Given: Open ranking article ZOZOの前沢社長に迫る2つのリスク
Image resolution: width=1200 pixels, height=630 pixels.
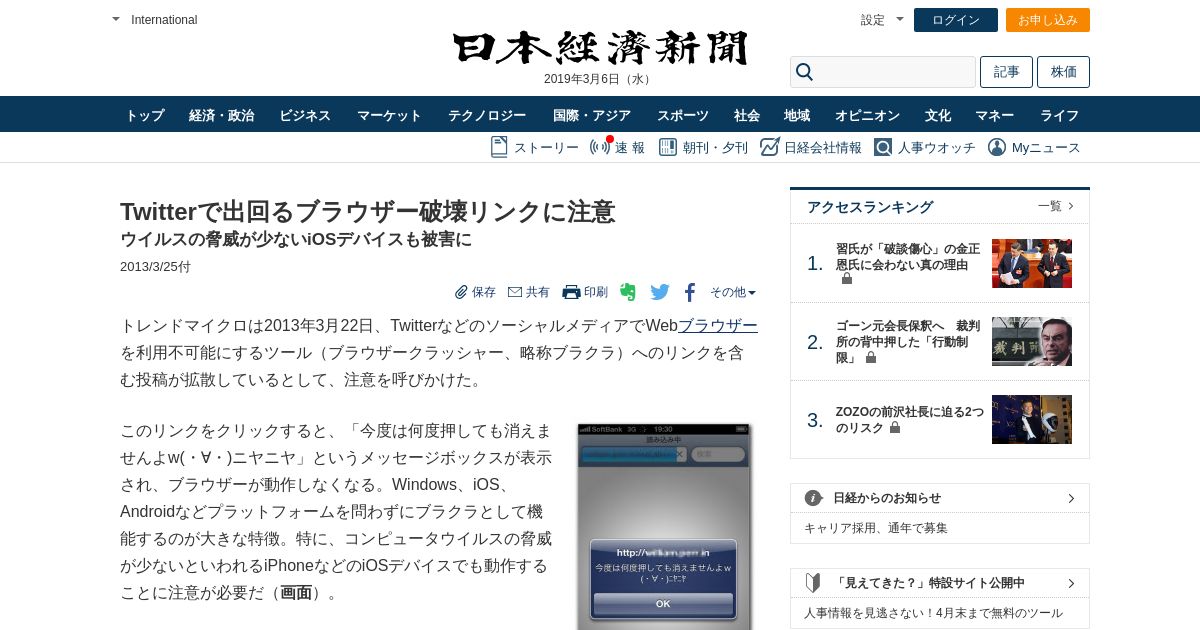Looking at the screenshot, I should pos(909,419).
